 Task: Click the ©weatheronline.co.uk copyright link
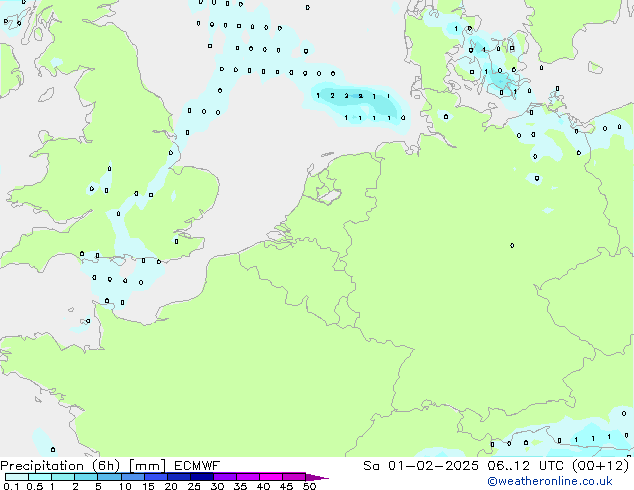point(550,481)
